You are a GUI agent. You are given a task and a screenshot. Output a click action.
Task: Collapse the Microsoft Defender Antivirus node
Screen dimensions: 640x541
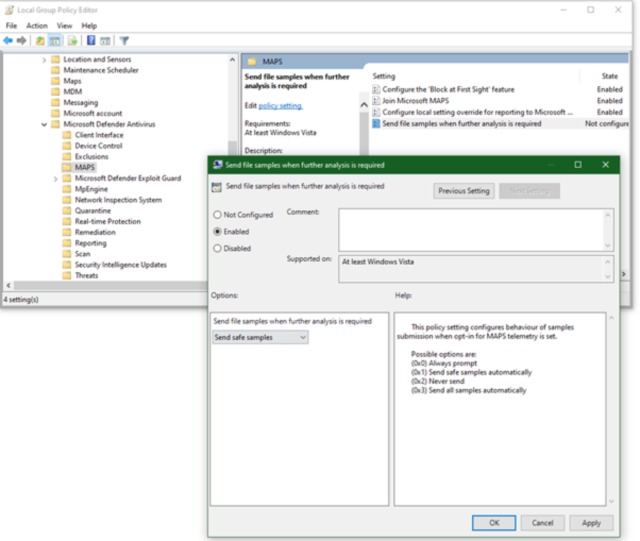(x=44, y=125)
